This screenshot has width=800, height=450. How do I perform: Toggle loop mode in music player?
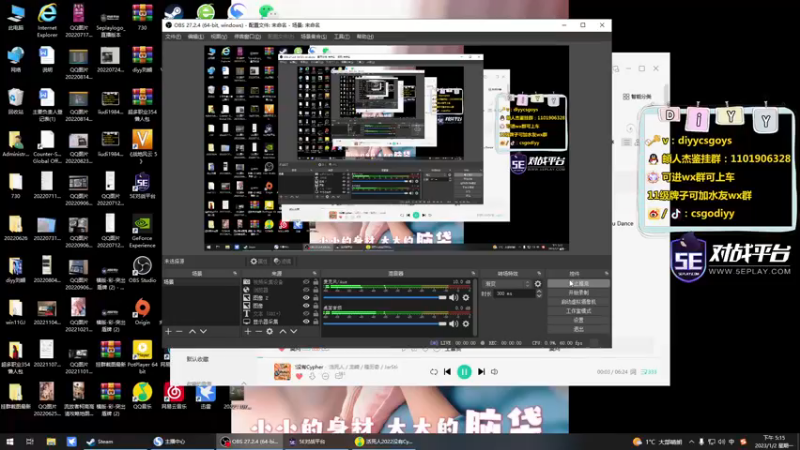tap(434, 372)
